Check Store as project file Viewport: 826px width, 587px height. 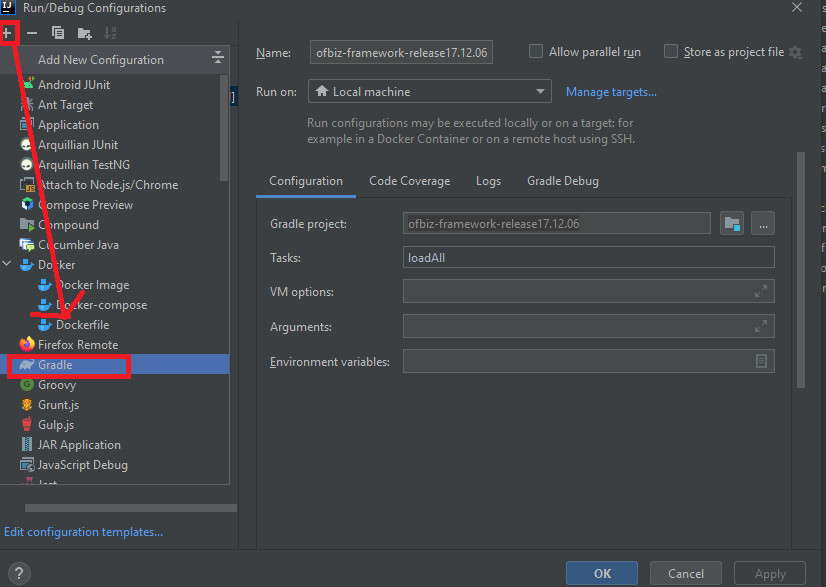tap(671, 52)
